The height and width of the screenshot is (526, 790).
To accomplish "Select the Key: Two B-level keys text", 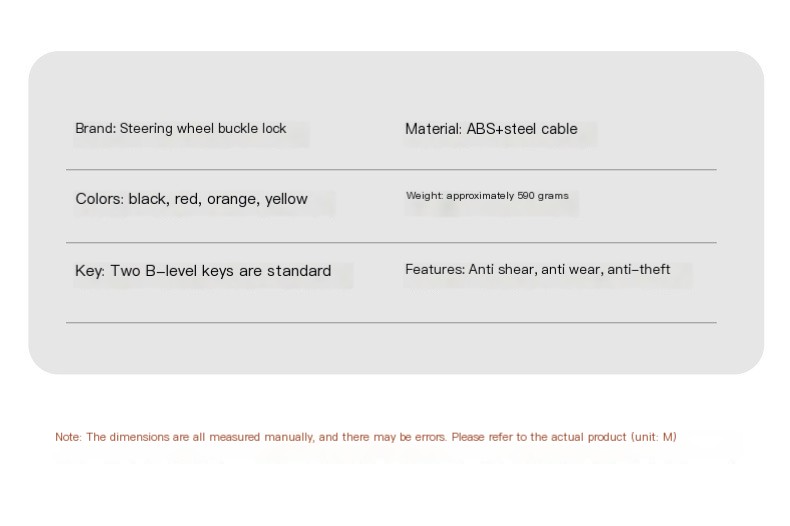I will point(202,271).
